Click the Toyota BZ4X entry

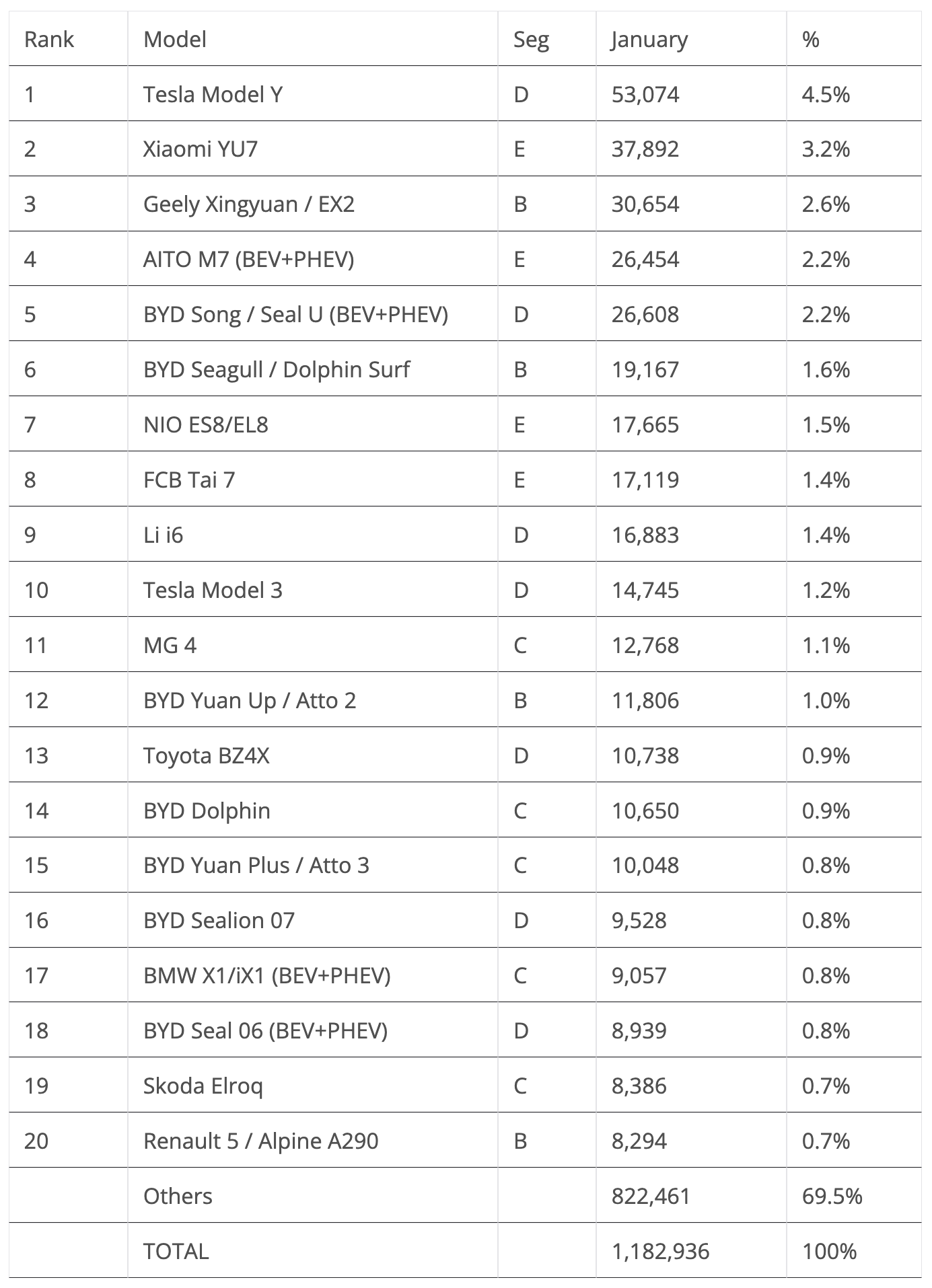(x=206, y=755)
